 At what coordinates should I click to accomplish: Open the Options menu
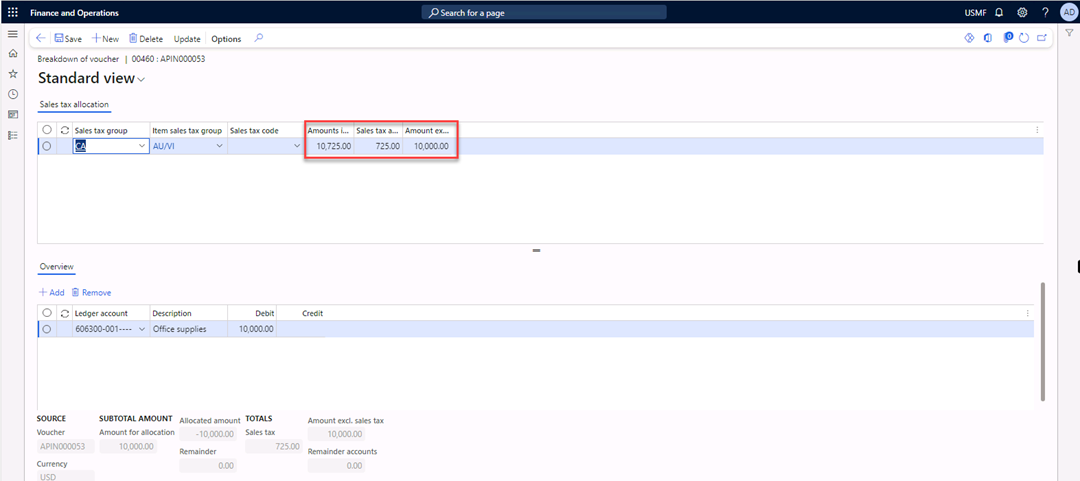pyautogui.click(x=226, y=39)
